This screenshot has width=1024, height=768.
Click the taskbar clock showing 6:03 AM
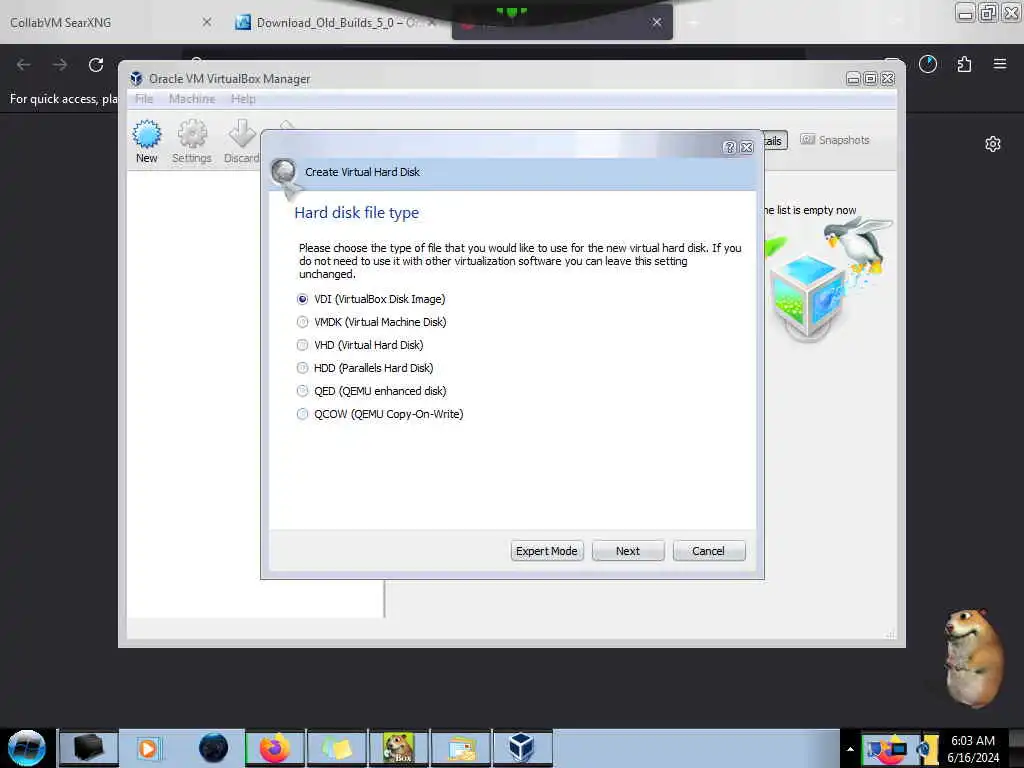(x=973, y=748)
